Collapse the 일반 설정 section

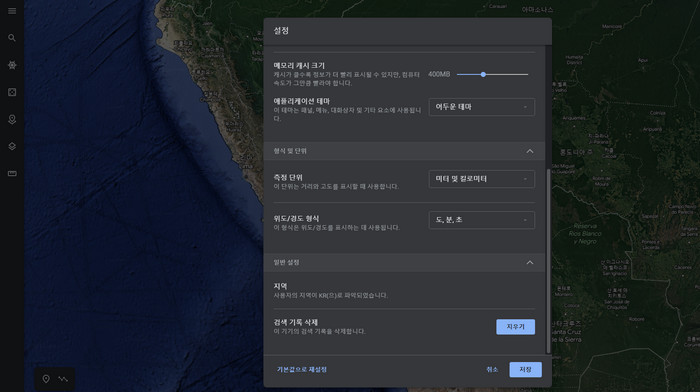click(x=529, y=263)
